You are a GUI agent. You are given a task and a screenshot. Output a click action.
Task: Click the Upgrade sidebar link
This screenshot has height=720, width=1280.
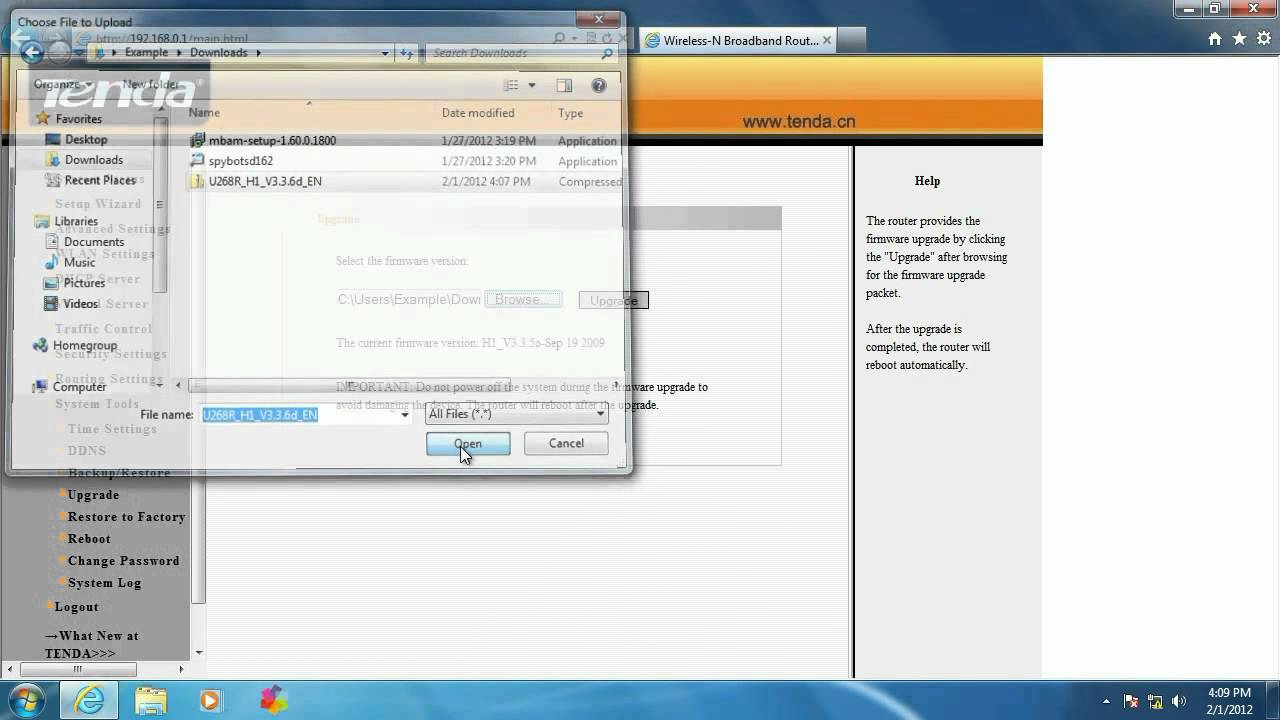coord(93,495)
